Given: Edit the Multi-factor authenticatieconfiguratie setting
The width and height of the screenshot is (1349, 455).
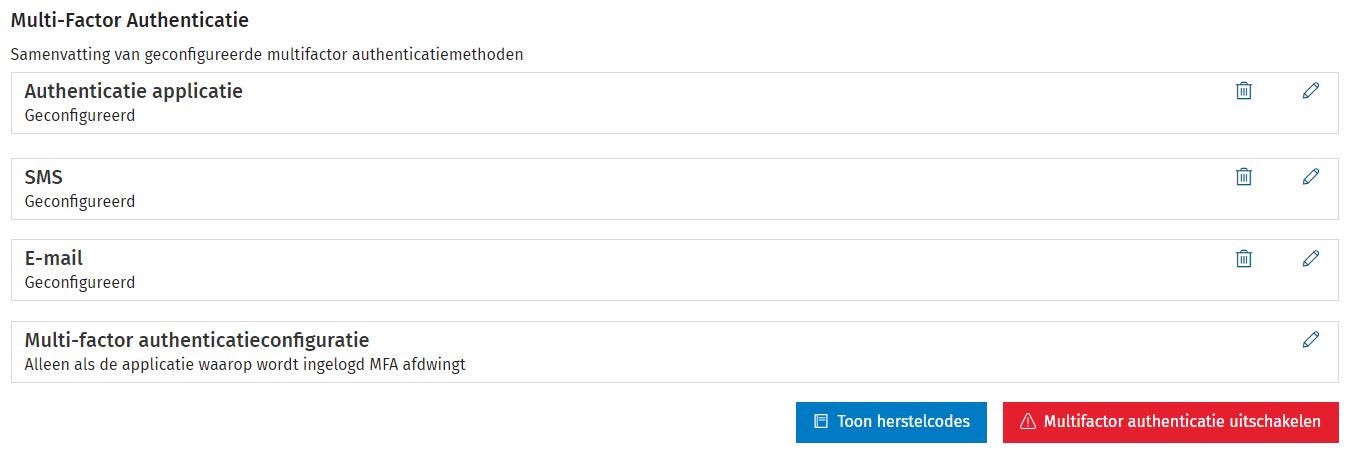Looking at the screenshot, I should (1311, 340).
